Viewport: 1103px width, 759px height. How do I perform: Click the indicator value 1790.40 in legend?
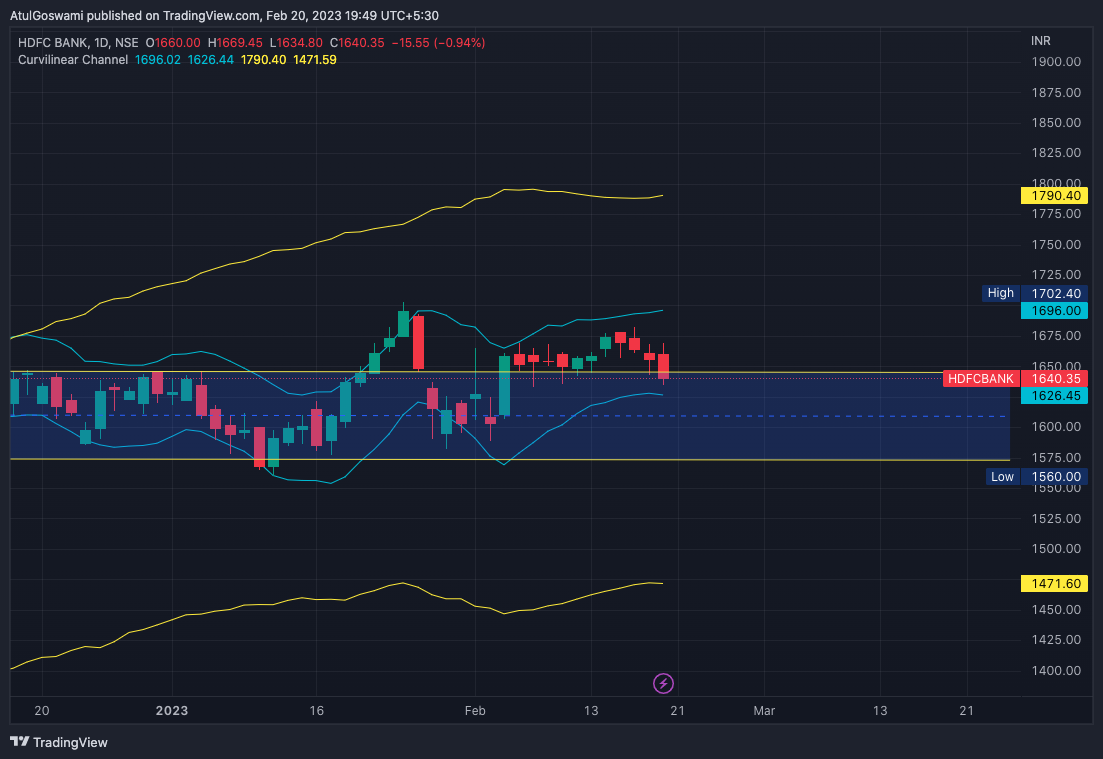[x=263, y=60]
